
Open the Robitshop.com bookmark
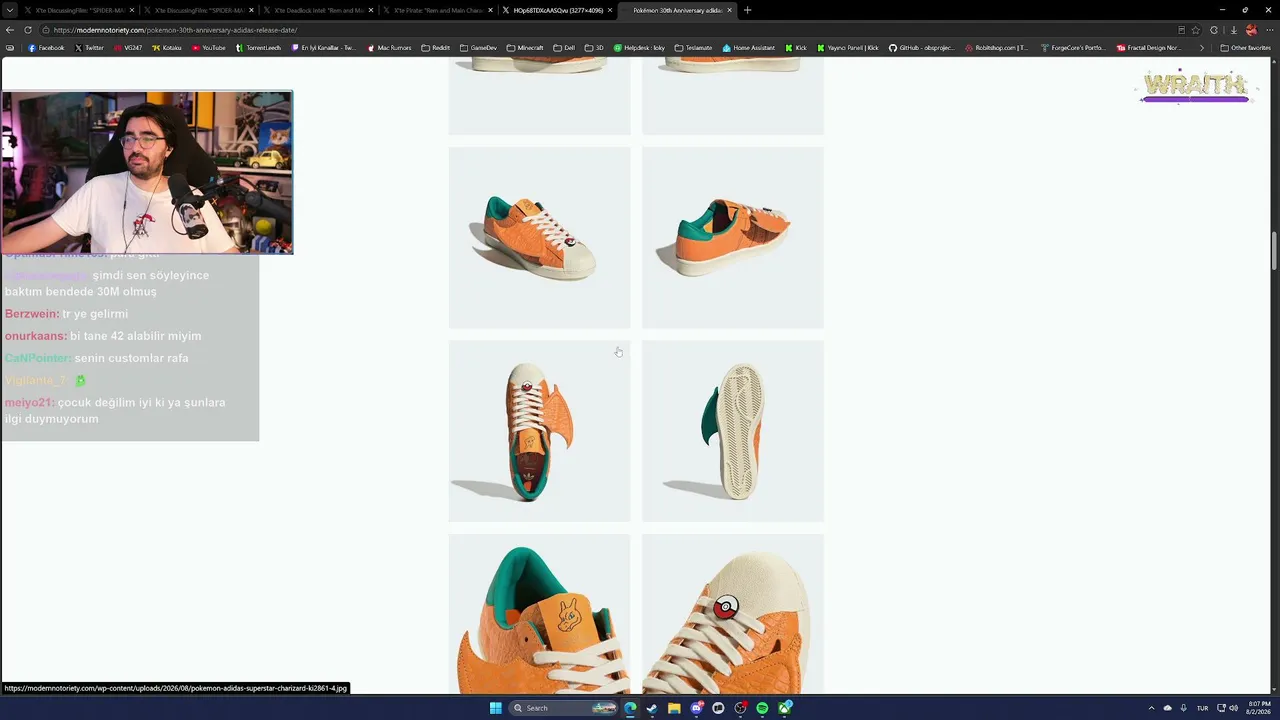(x=998, y=48)
